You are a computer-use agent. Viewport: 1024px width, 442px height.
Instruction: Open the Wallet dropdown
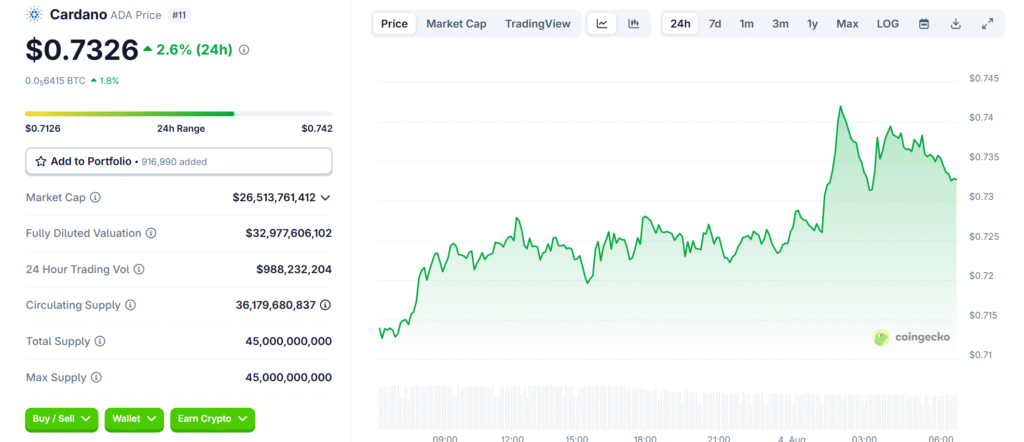pos(134,419)
